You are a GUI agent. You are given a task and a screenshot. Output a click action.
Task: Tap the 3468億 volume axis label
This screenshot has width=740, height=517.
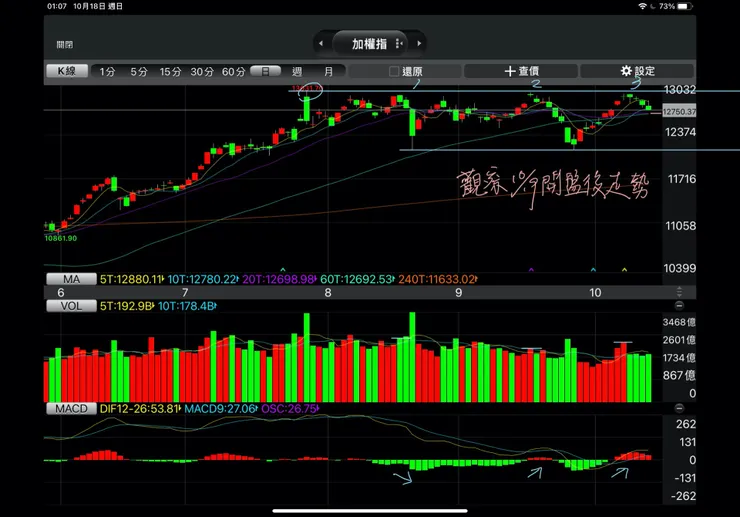[679, 322]
